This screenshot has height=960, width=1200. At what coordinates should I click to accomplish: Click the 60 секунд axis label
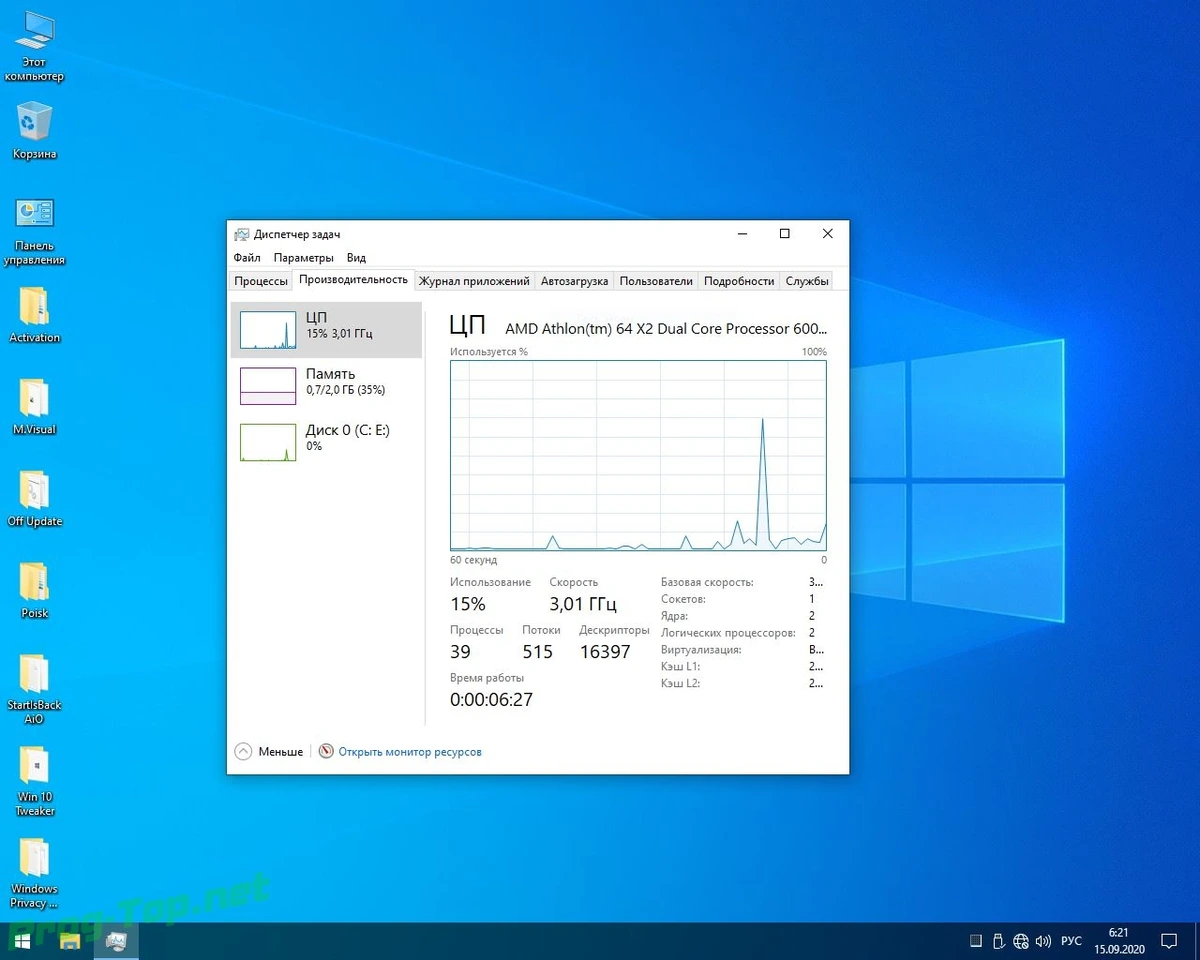point(473,560)
